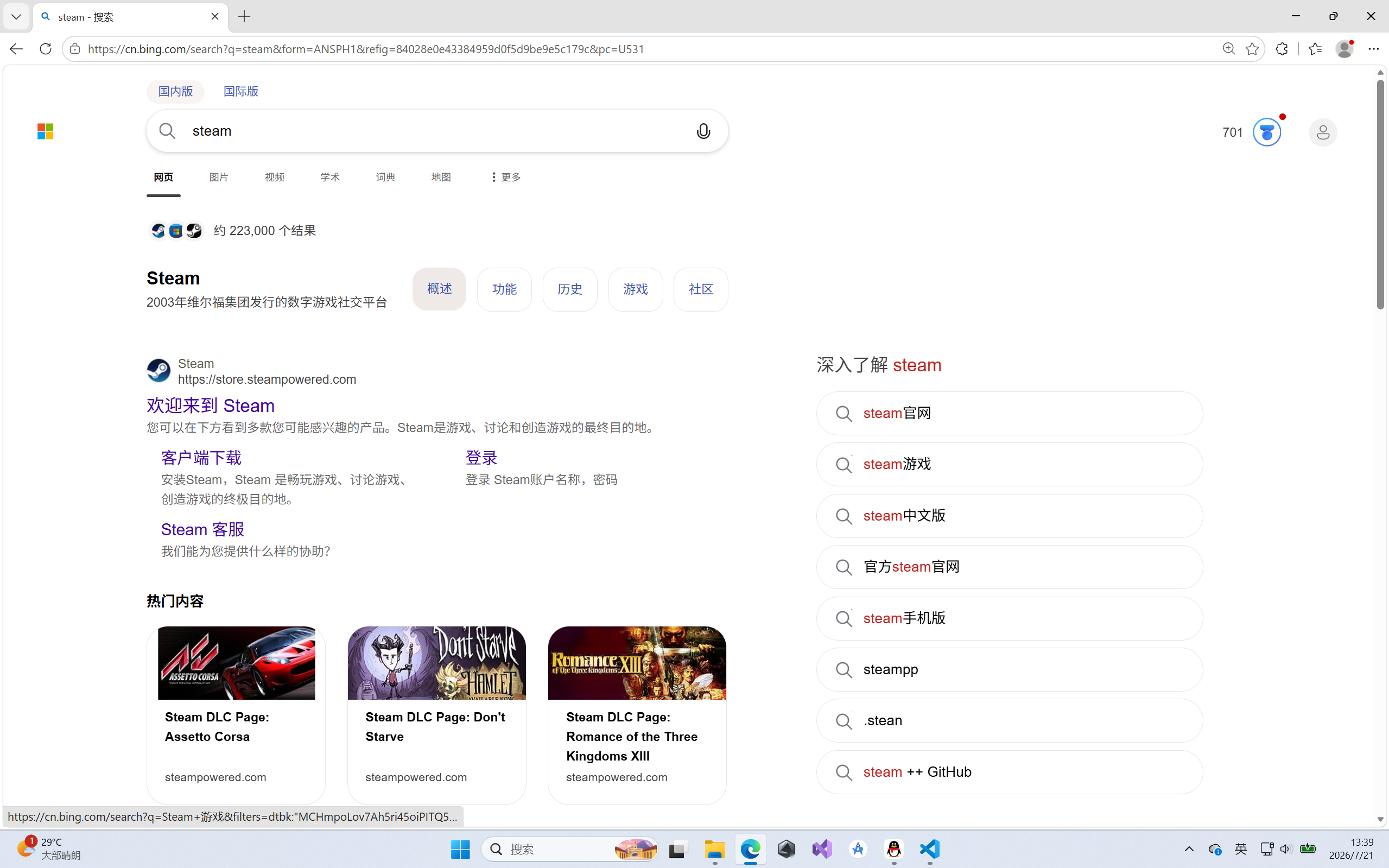
Task: Open the weather widget showing 29°C
Action: (49, 848)
